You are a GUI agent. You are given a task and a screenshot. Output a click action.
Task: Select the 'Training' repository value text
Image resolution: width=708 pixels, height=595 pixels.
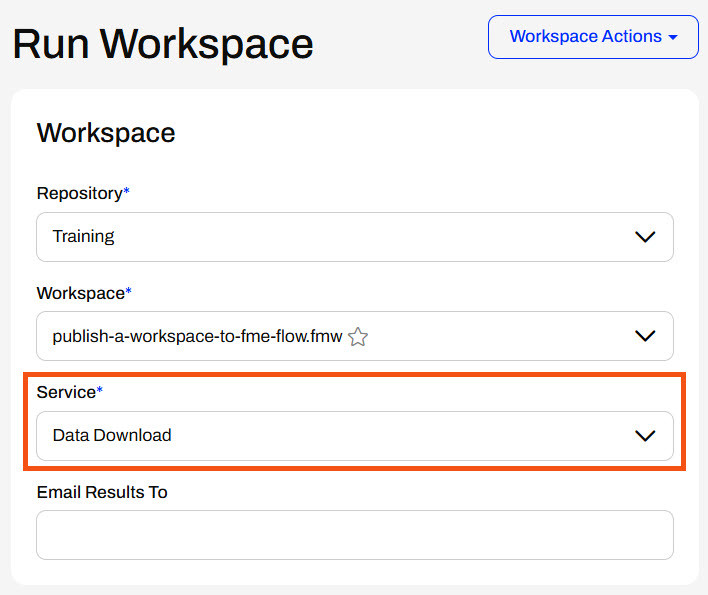click(84, 237)
